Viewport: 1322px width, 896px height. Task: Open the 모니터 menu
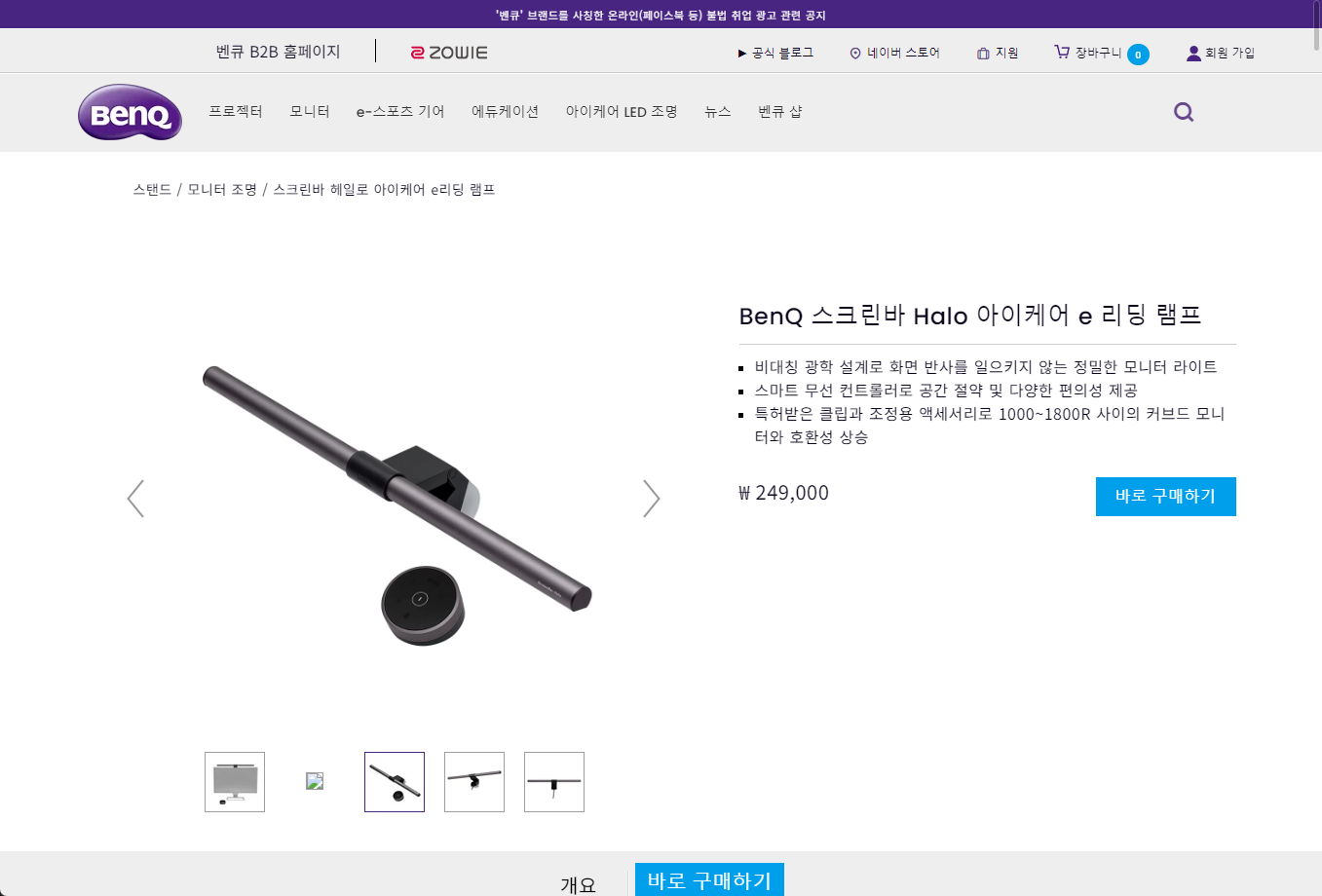coord(310,112)
